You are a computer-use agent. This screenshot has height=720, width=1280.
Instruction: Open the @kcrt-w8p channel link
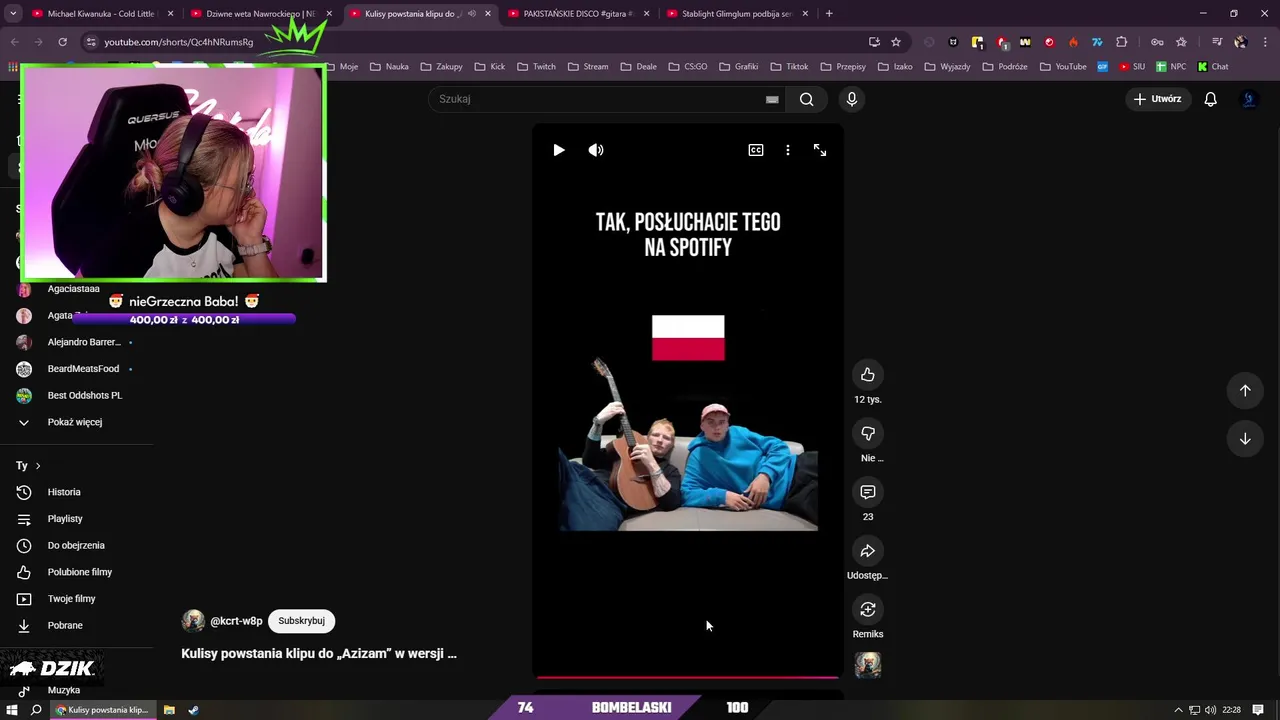pos(236,621)
